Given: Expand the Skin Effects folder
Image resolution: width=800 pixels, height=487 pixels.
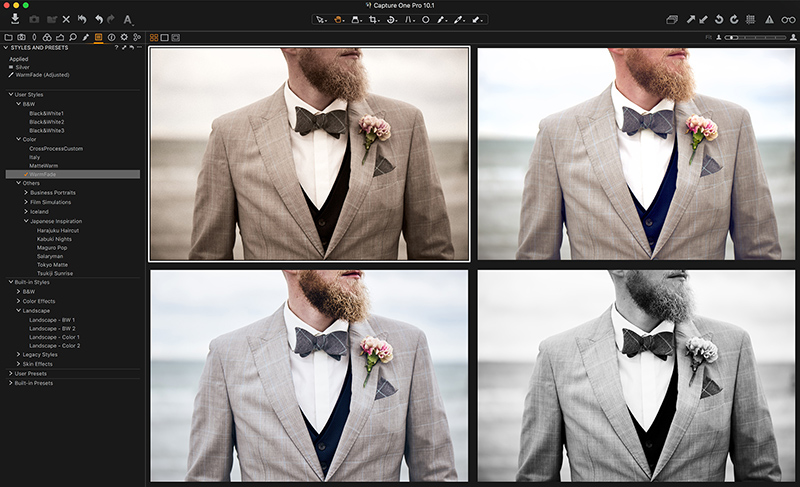Looking at the screenshot, I should coord(18,364).
